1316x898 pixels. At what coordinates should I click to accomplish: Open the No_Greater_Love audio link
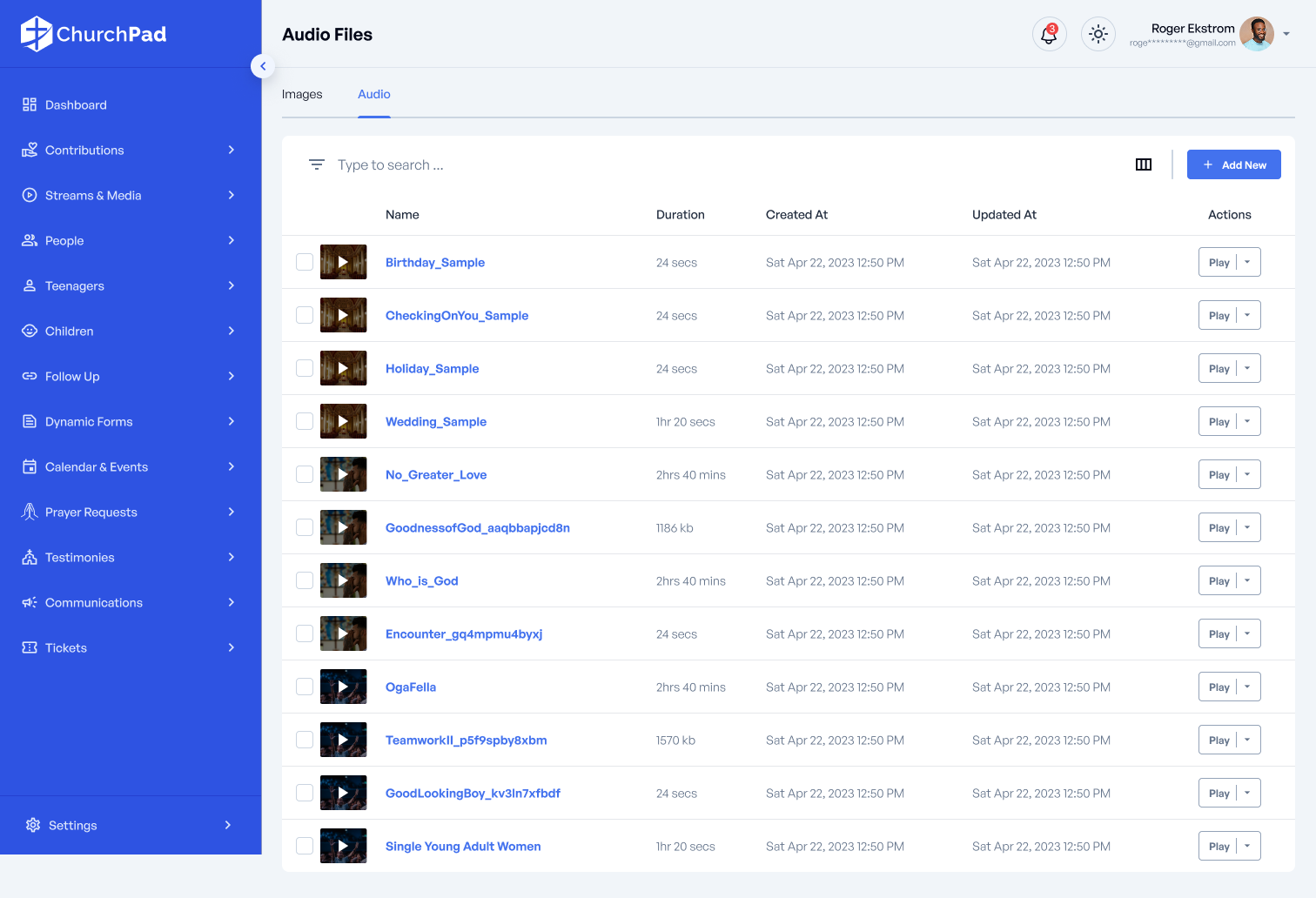[x=435, y=474]
